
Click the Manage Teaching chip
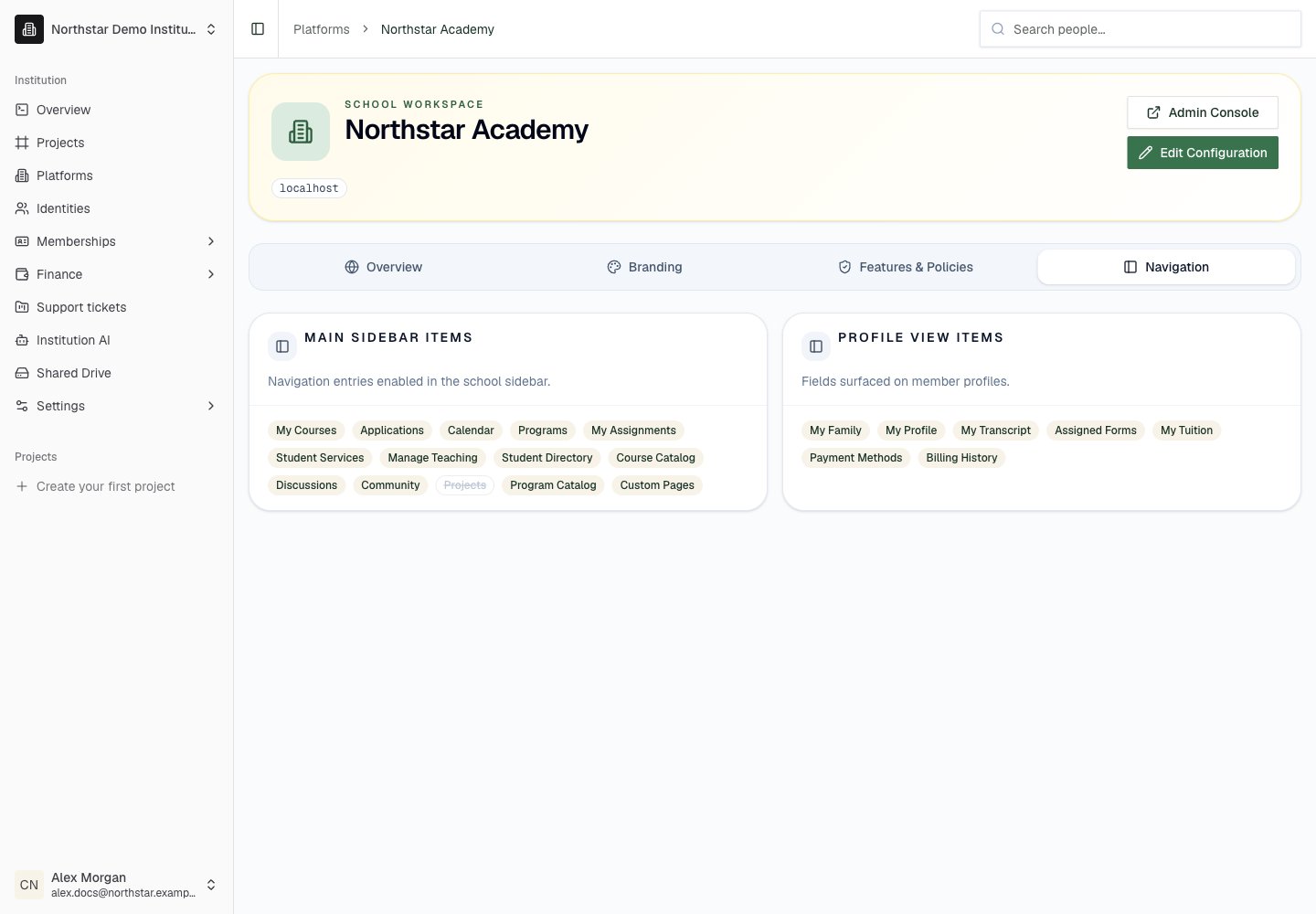432,458
